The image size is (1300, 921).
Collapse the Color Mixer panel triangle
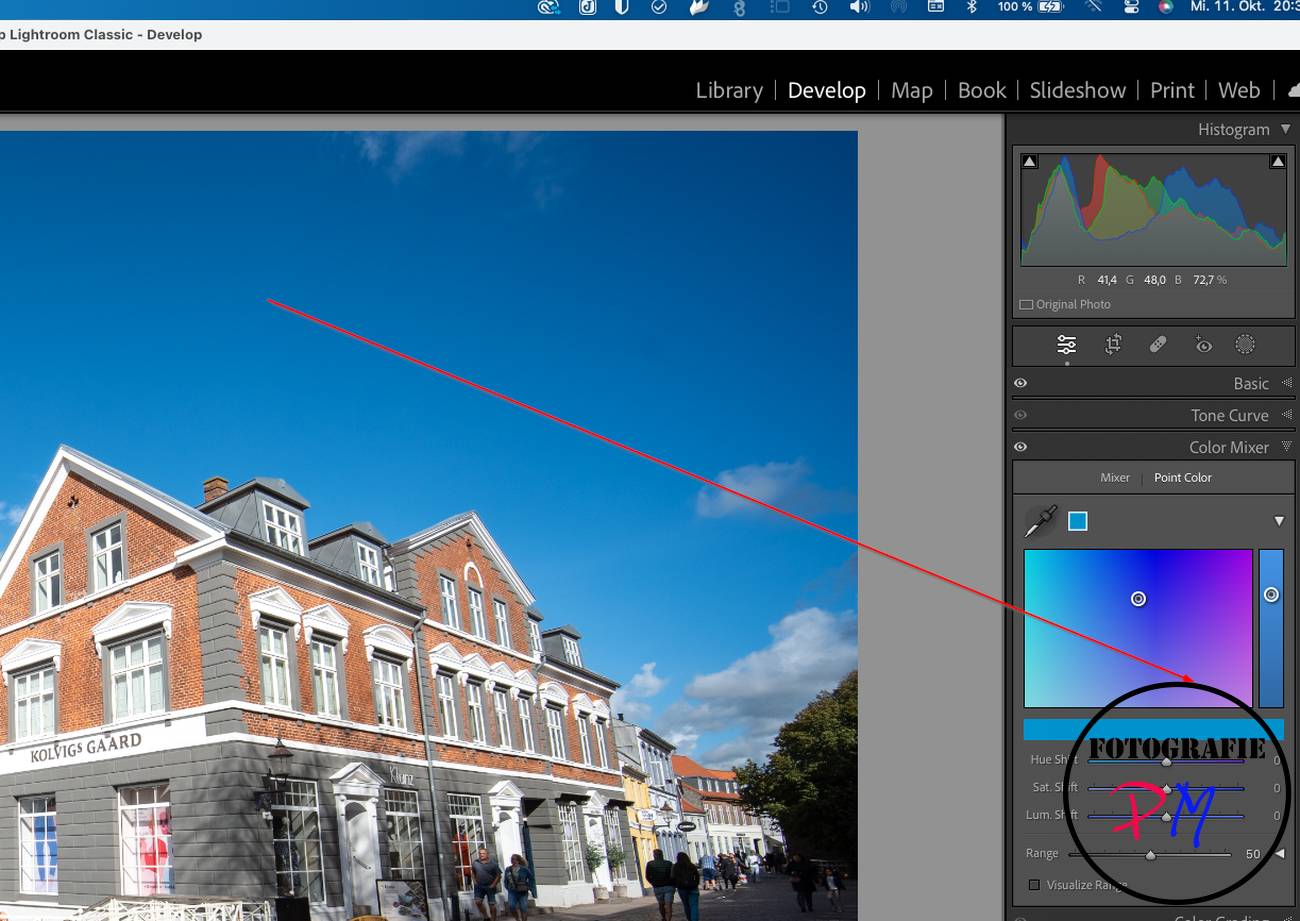pos(1287,447)
